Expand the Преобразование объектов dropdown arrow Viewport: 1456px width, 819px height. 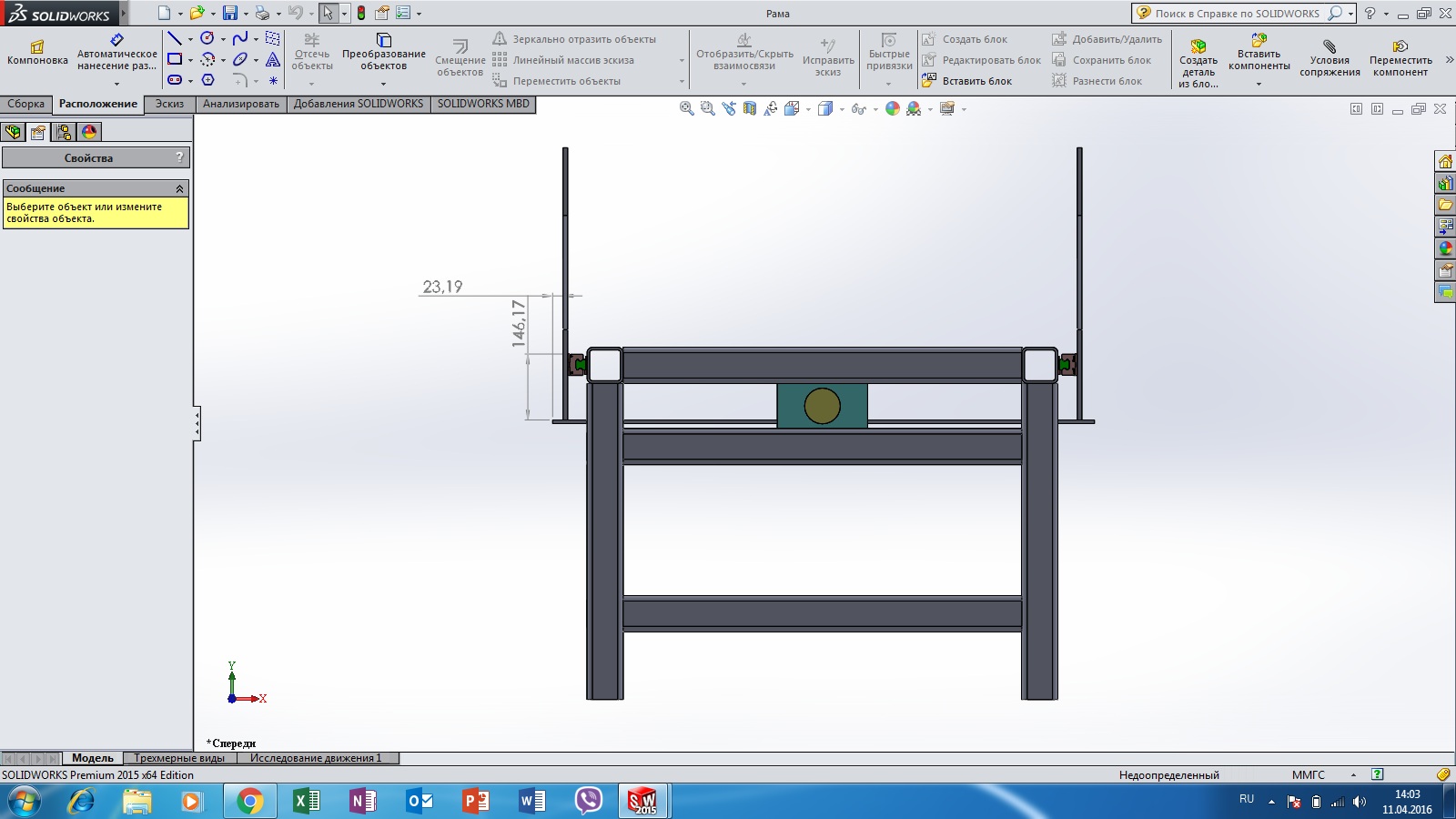(384, 85)
